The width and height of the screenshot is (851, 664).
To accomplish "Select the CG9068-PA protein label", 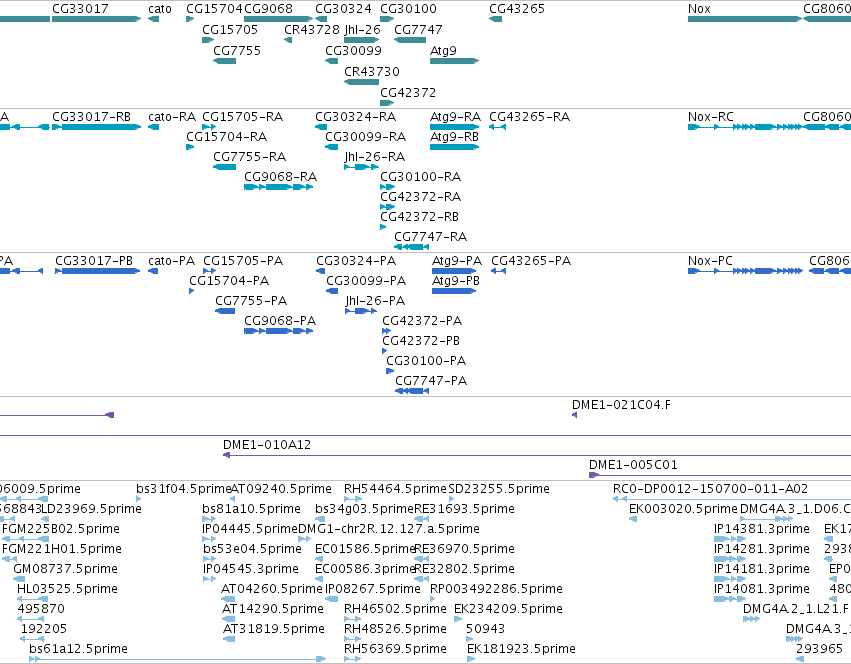I will click(280, 321).
